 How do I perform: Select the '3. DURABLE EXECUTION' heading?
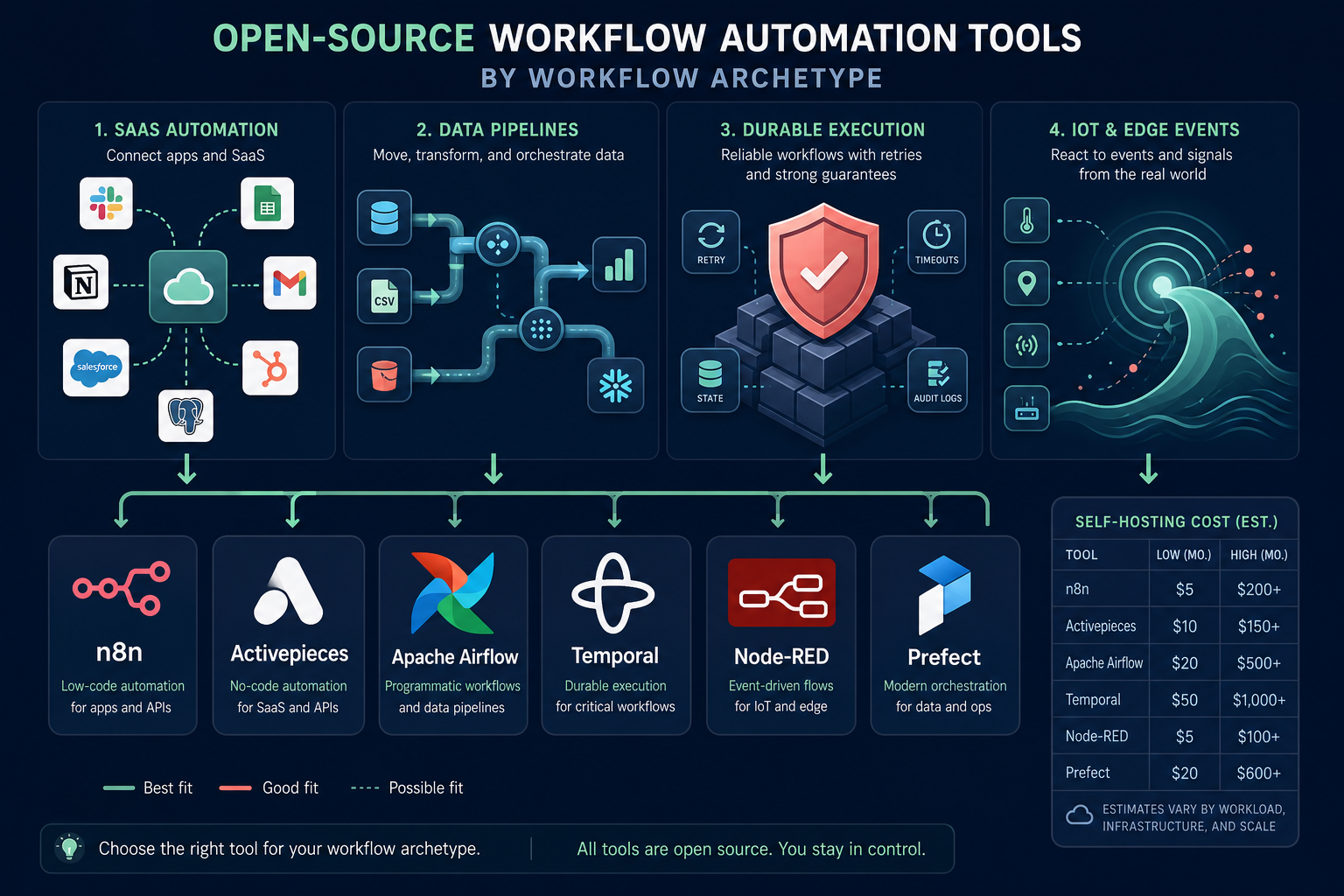click(822, 129)
